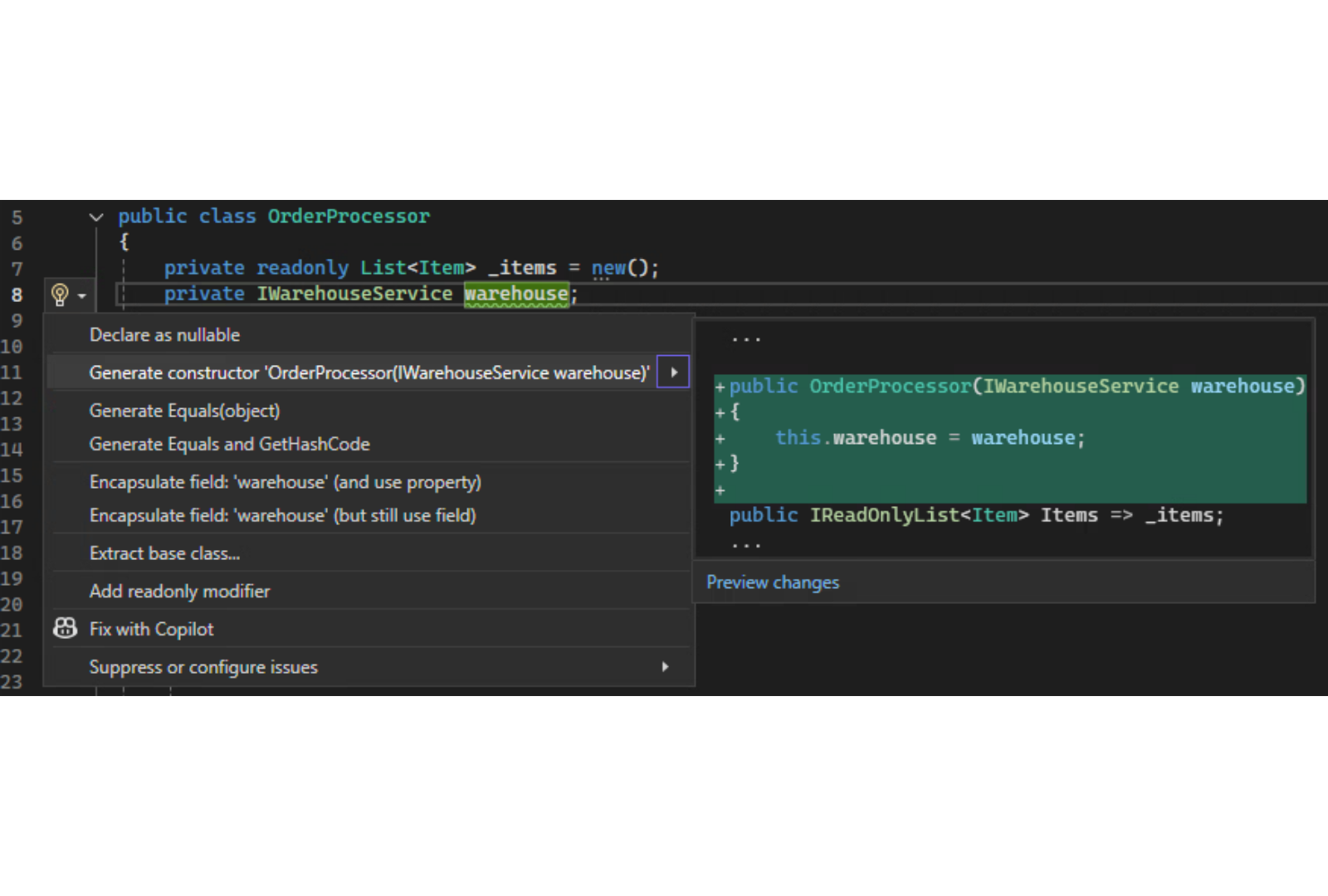
Task: Click line number 8 in the gutter
Action: 17,295
